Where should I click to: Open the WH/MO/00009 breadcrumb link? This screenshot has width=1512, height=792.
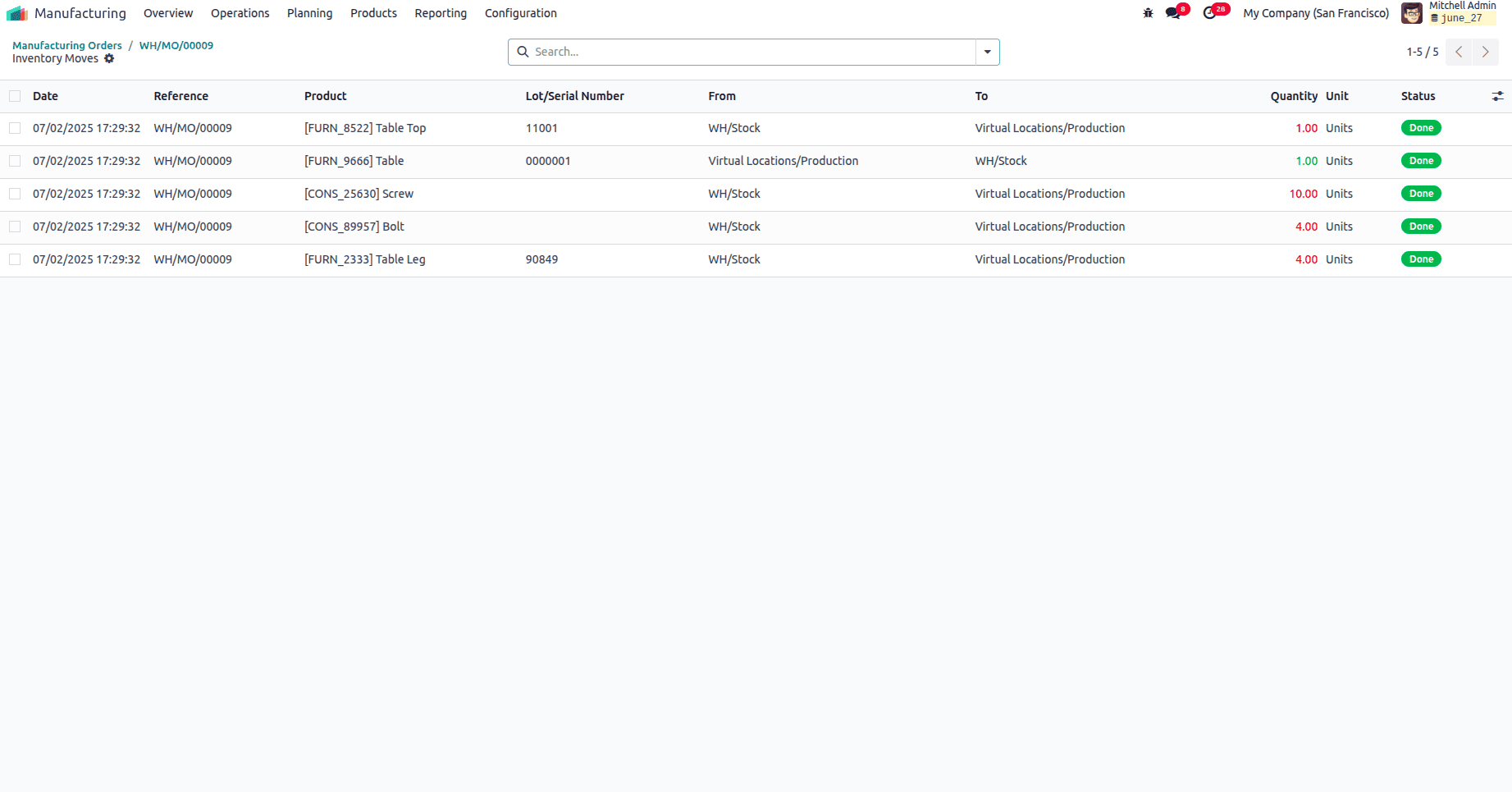(176, 46)
